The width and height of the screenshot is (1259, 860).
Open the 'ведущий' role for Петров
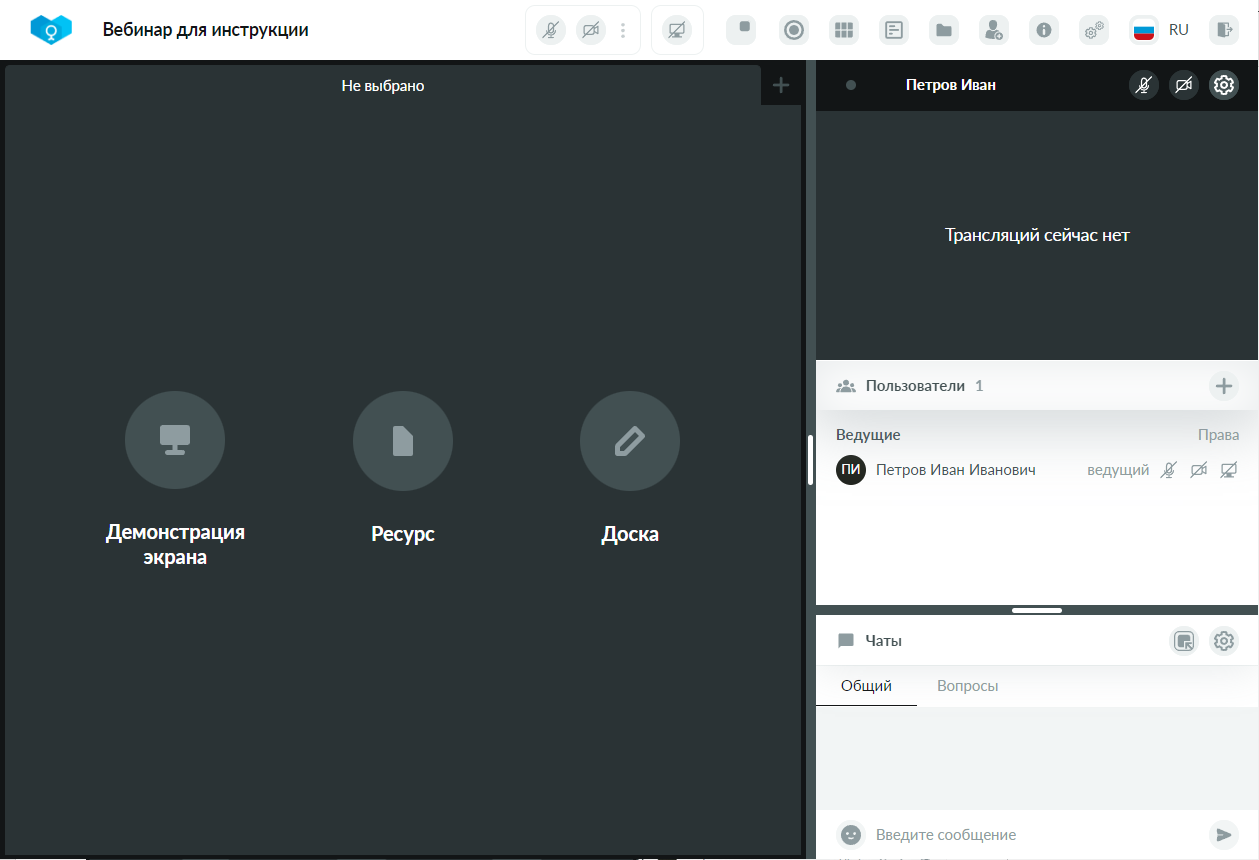click(x=1118, y=470)
